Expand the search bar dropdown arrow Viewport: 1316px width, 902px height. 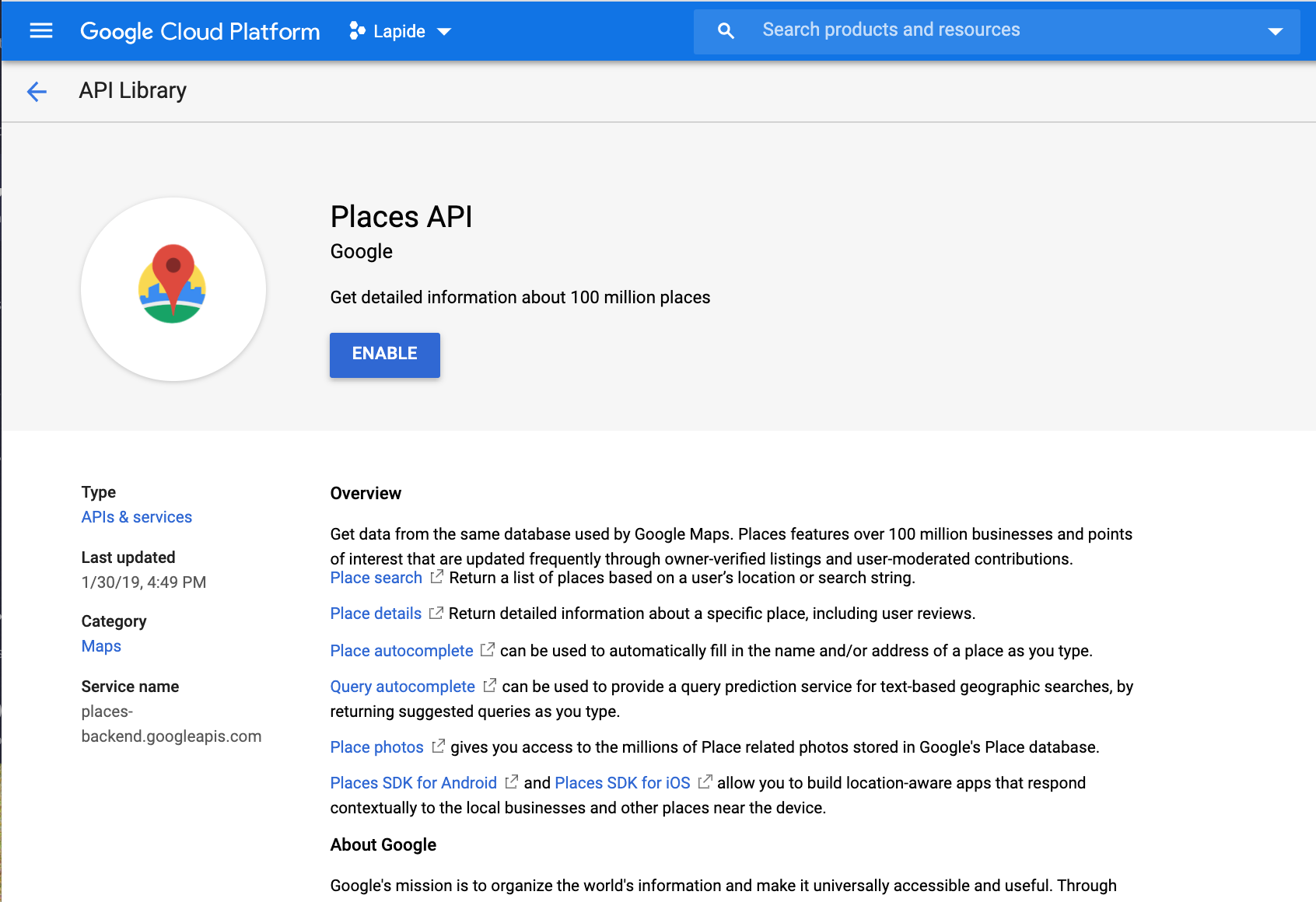click(x=1275, y=32)
